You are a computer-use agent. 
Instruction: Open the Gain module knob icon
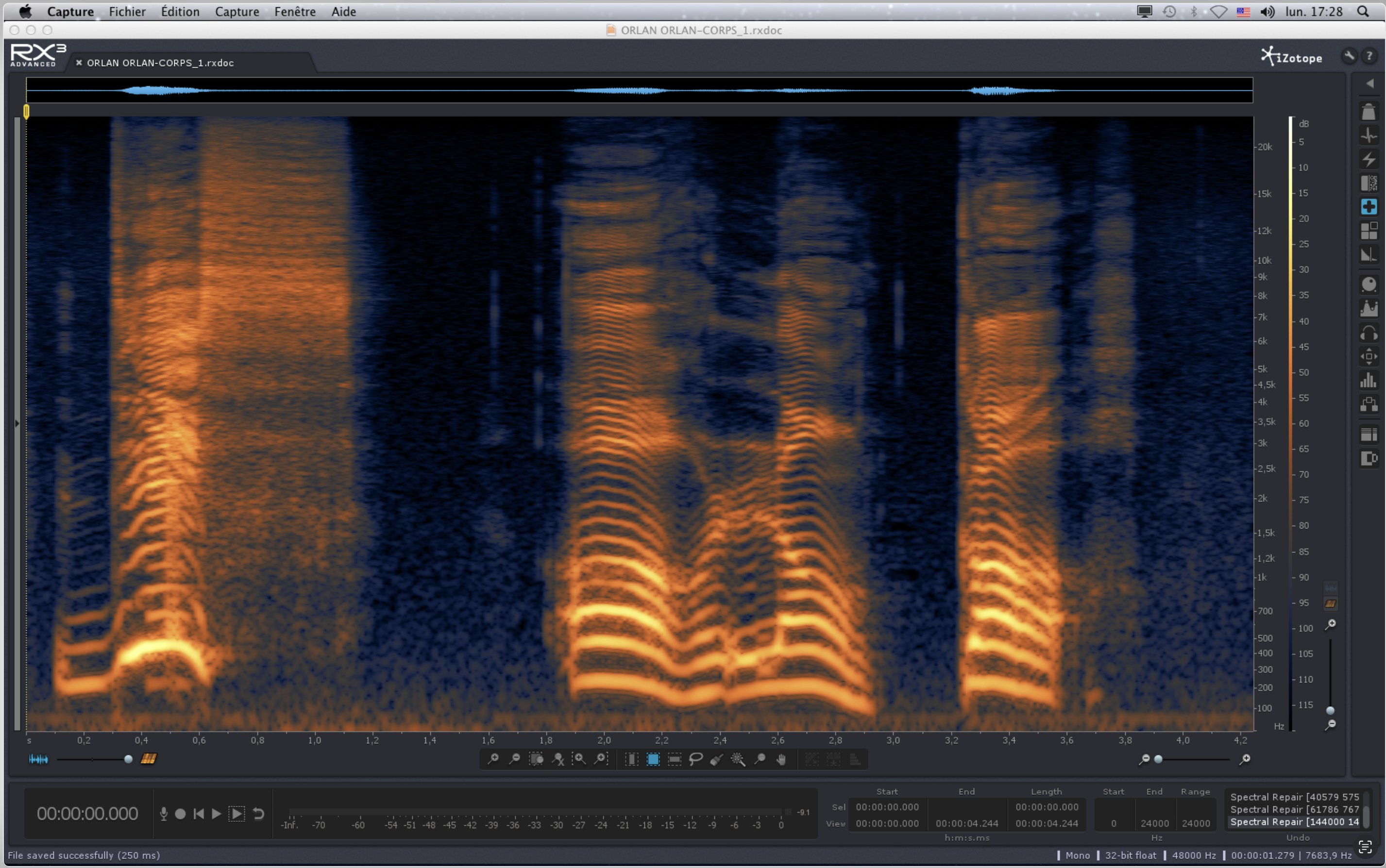(x=1369, y=284)
